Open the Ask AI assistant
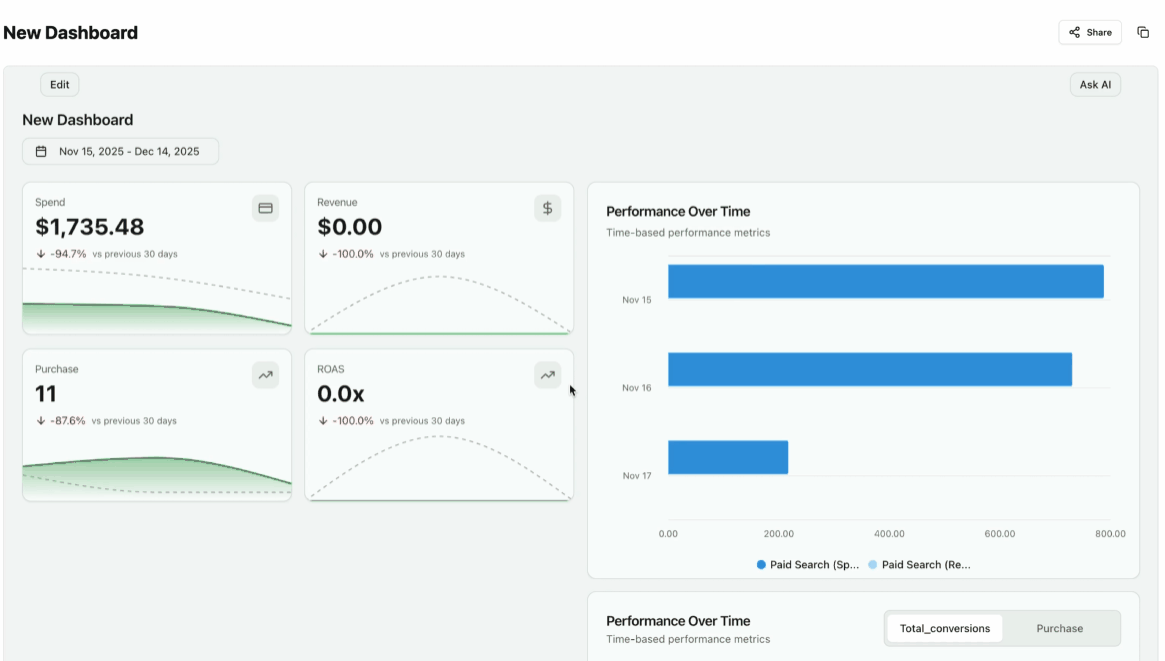 coord(1095,85)
